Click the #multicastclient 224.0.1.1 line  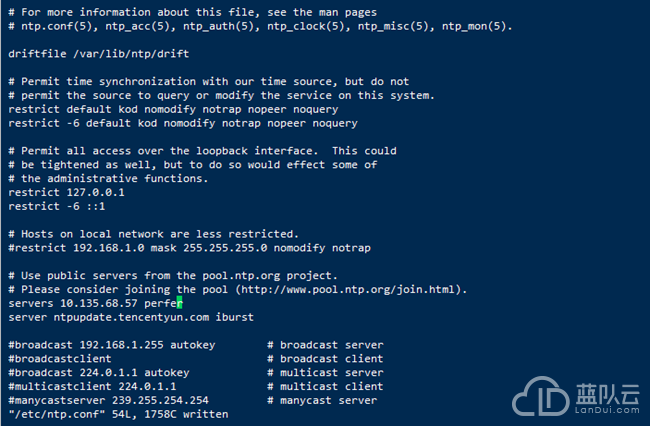pos(92,386)
